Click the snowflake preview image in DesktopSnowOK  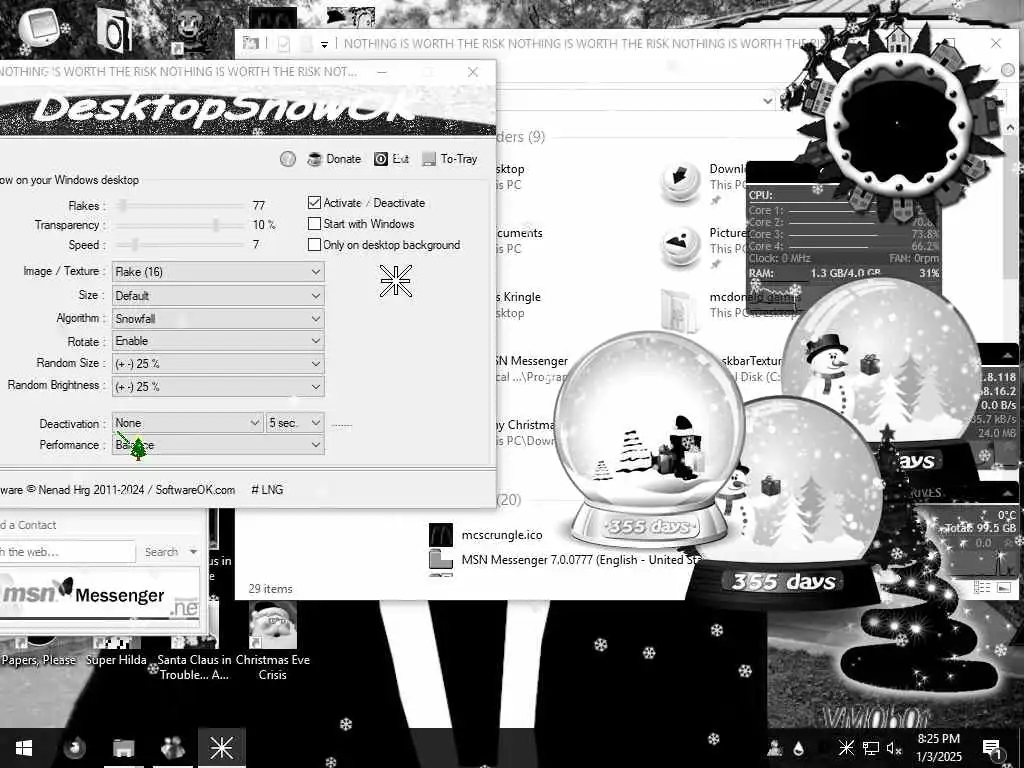[x=396, y=281]
